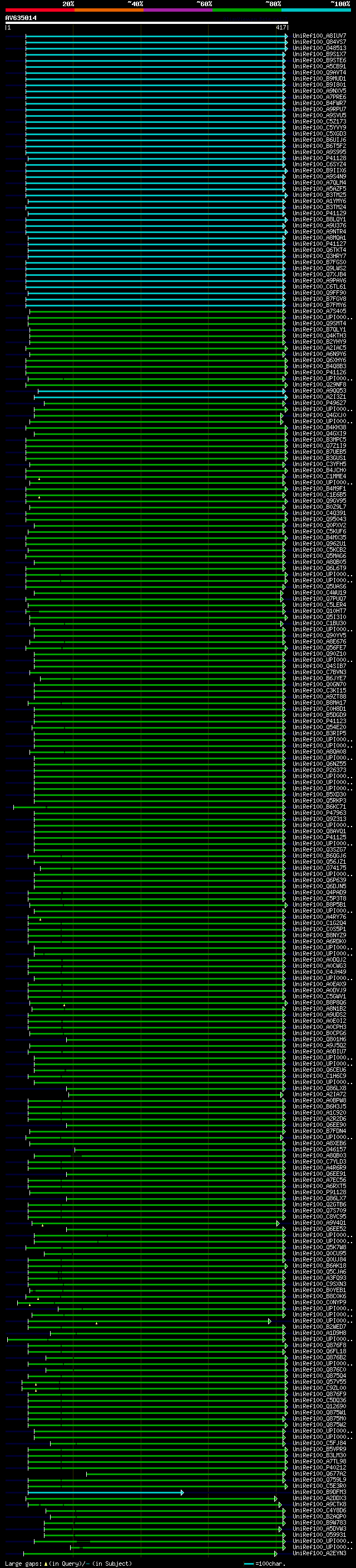The width and height of the screenshot is (356, 1568).
Task: Click the orange ~40% identity color band
Action: [109, 10]
